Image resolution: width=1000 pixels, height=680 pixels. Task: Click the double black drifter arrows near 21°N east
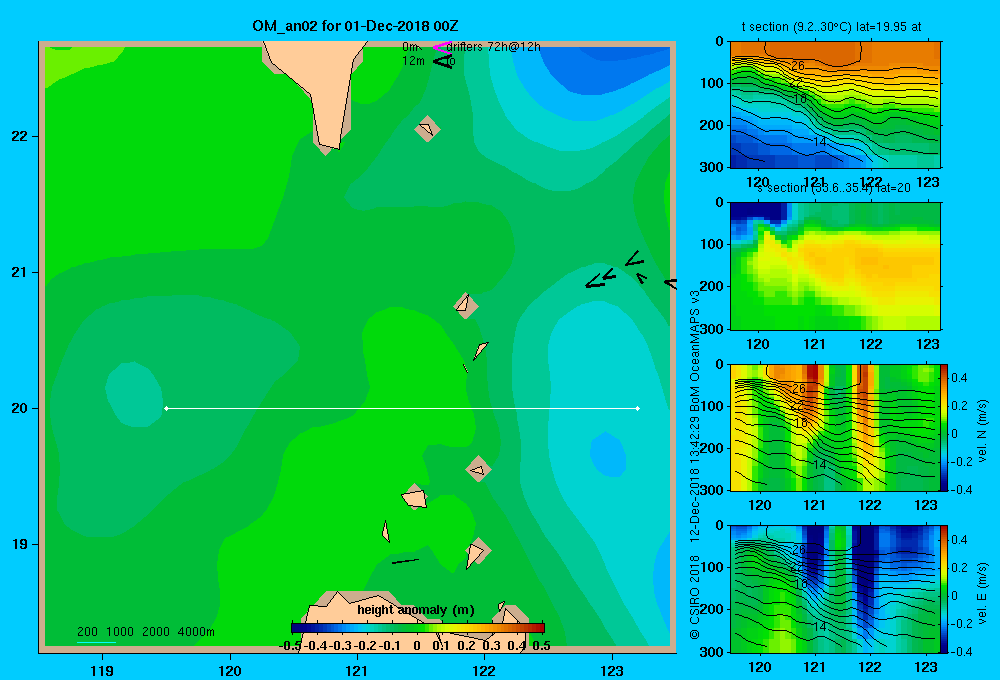coord(600,279)
